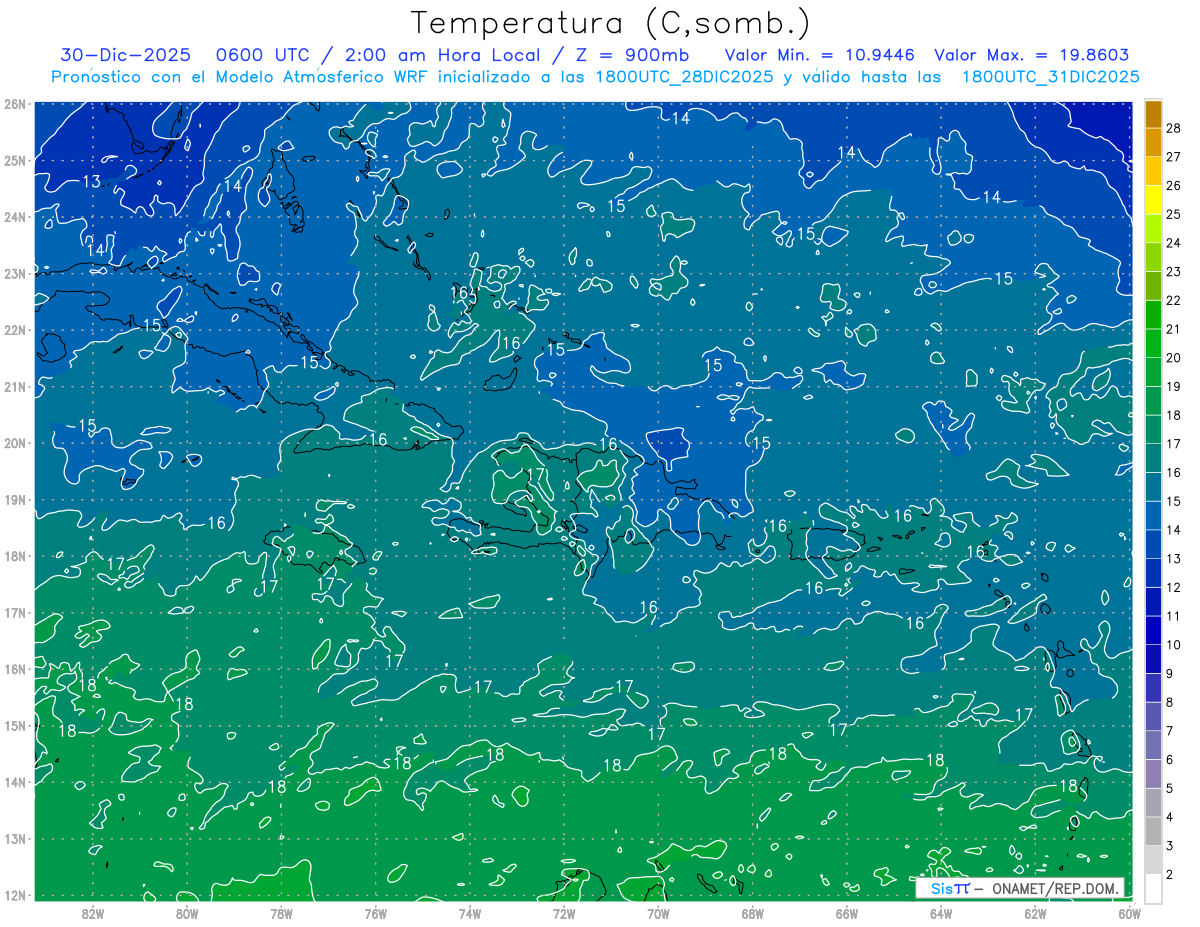Click longitude axis label "62W"
This screenshot has height=927, width=1200.
pyautogui.click(x=1036, y=913)
